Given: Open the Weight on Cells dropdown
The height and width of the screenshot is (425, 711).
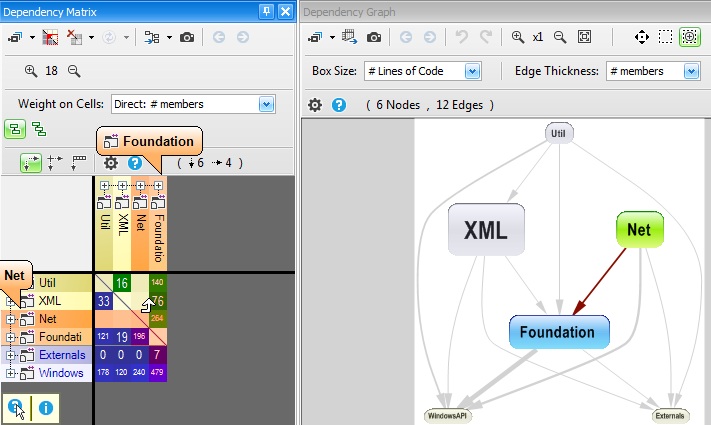Looking at the screenshot, I should tap(266, 104).
